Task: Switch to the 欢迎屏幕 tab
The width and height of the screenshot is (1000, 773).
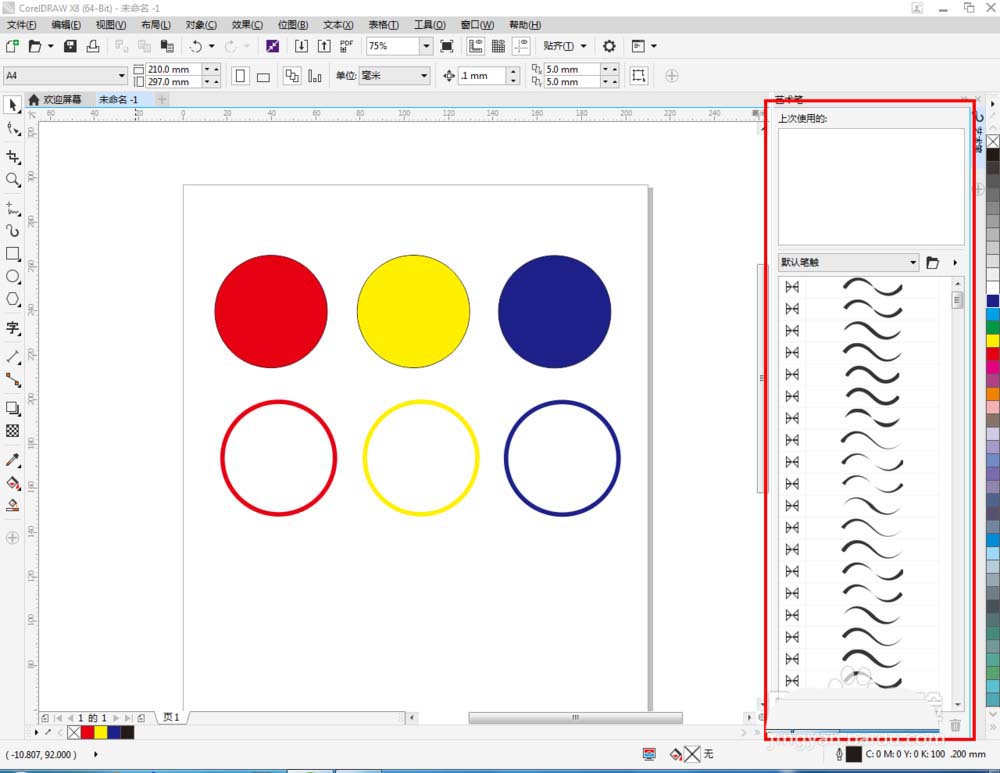Action: click(x=55, y=99)
